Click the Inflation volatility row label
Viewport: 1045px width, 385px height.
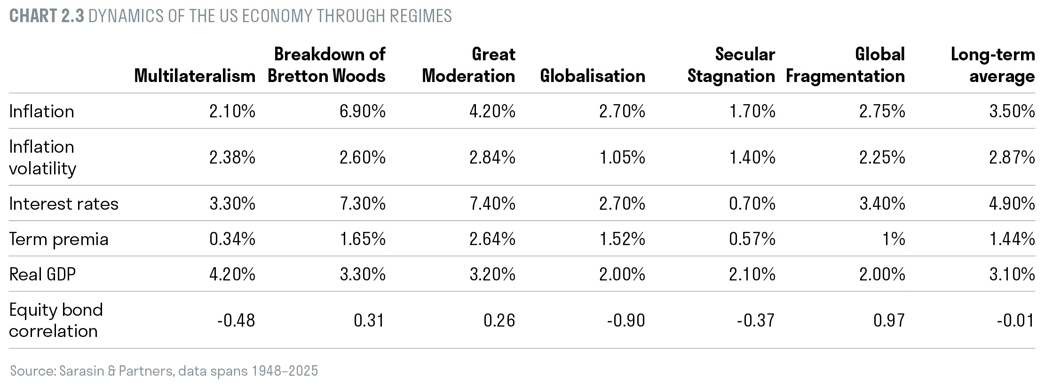[43, 157]
